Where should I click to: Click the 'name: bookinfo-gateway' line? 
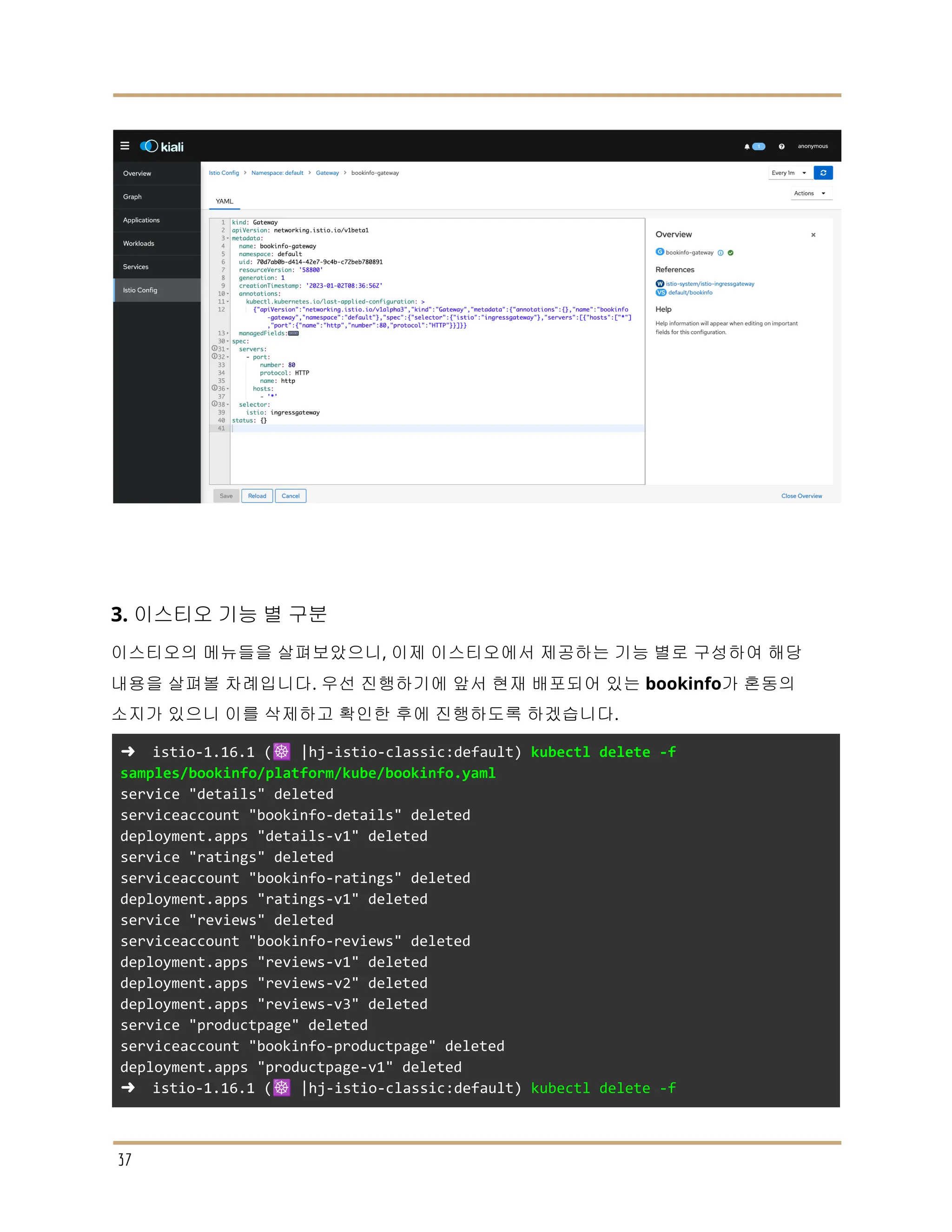click(x=278, y=246)
